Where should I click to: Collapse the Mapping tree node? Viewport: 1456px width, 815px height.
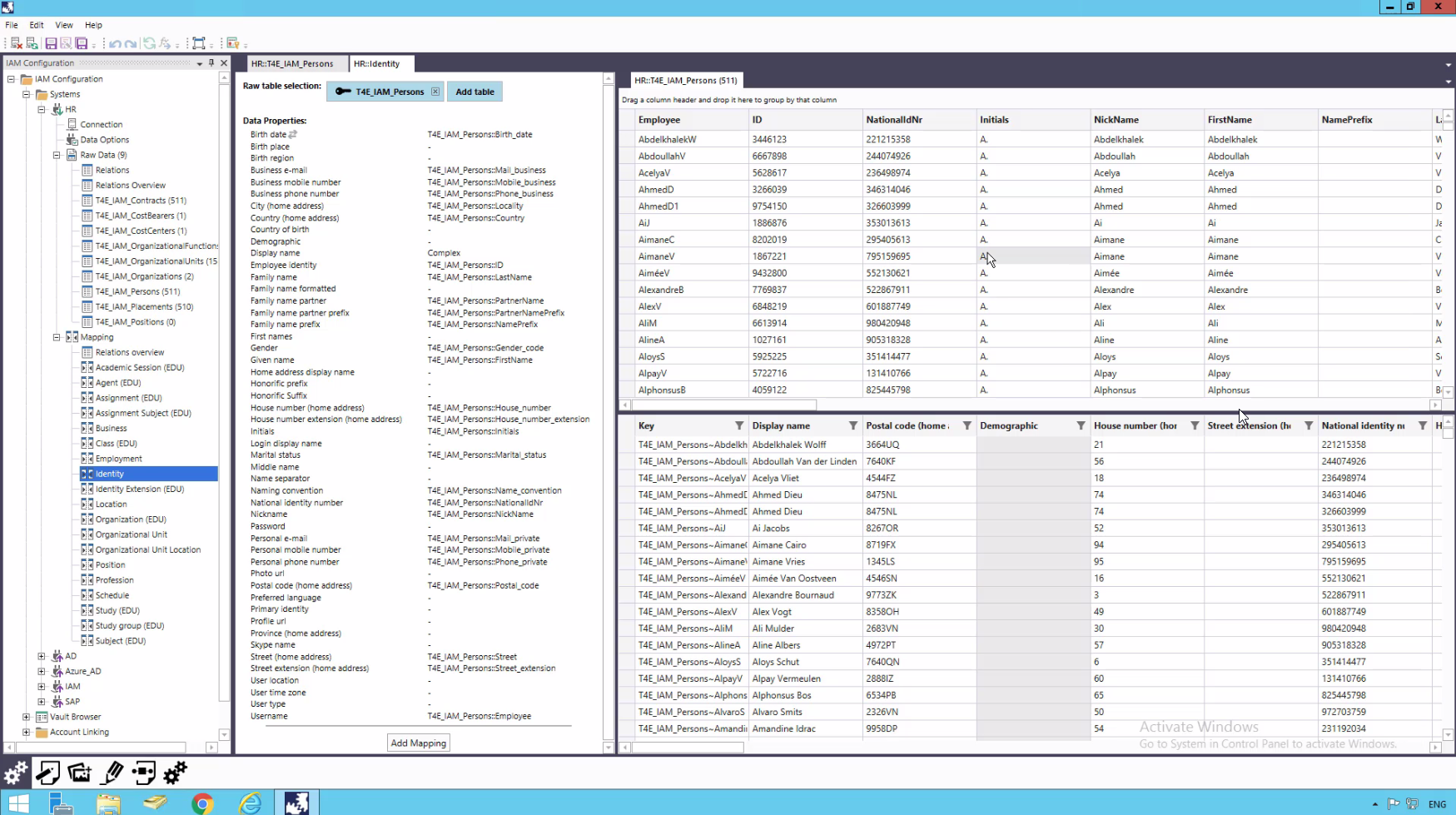(57, 337)
